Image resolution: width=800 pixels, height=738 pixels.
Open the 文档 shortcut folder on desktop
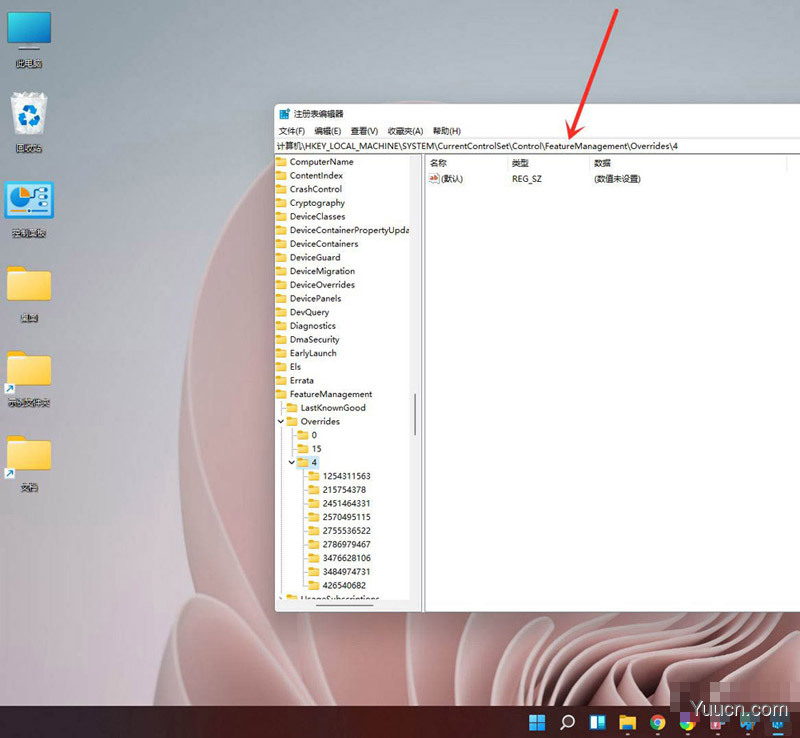(x=29, y=463)
